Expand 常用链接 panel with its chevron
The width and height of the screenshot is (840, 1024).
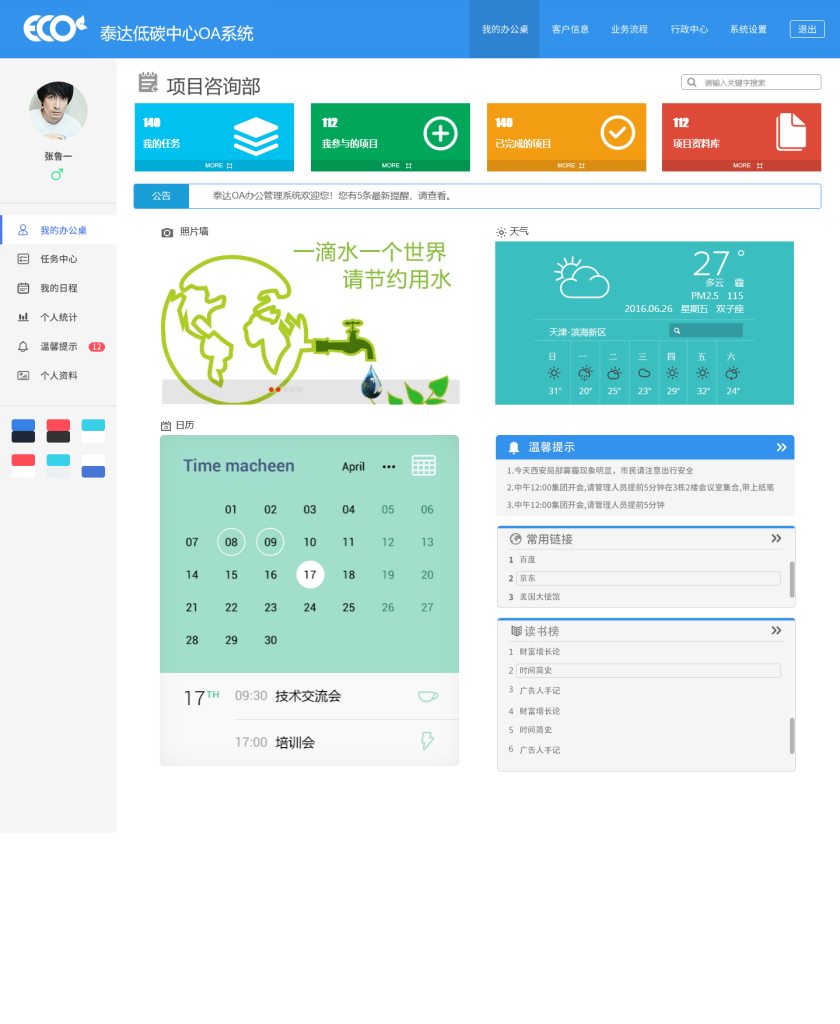point(776,538)
